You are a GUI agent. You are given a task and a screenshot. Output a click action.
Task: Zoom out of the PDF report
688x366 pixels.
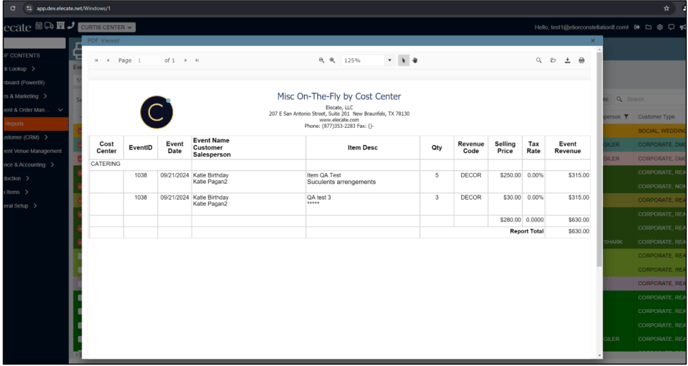coord(322,61)
